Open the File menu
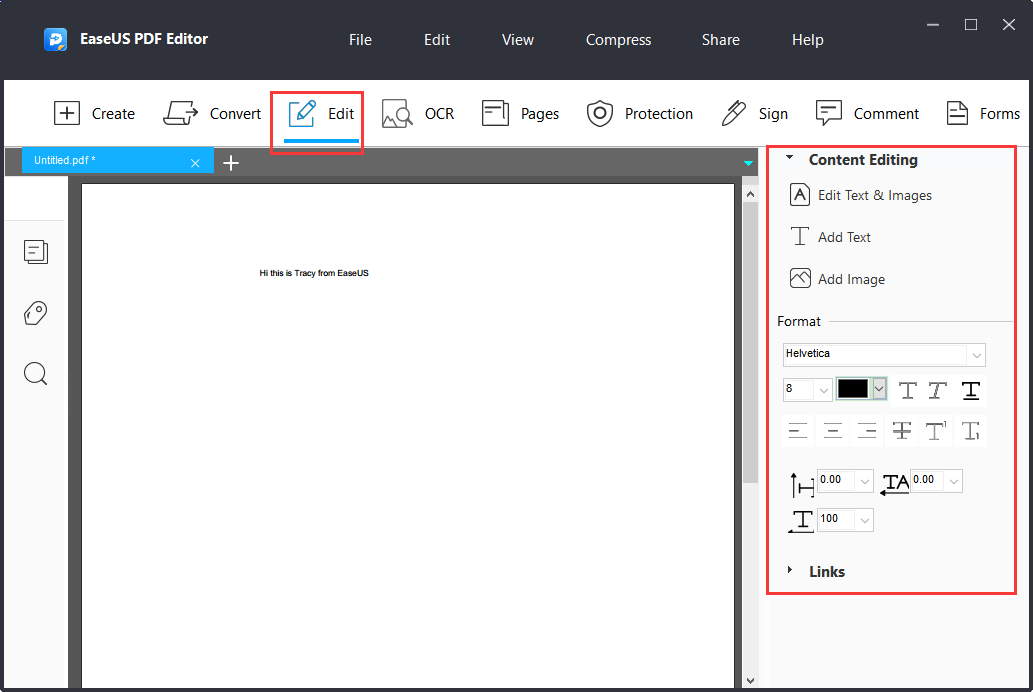The image size is (1033, 692). click(x=360, y=40)
